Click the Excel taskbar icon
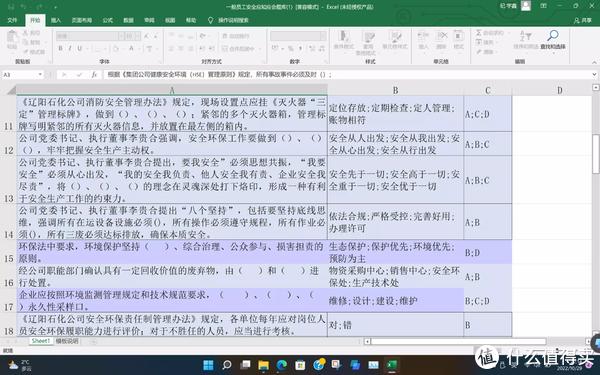The height and width of the screenshot is (375, 600). [x=392, y=365]
